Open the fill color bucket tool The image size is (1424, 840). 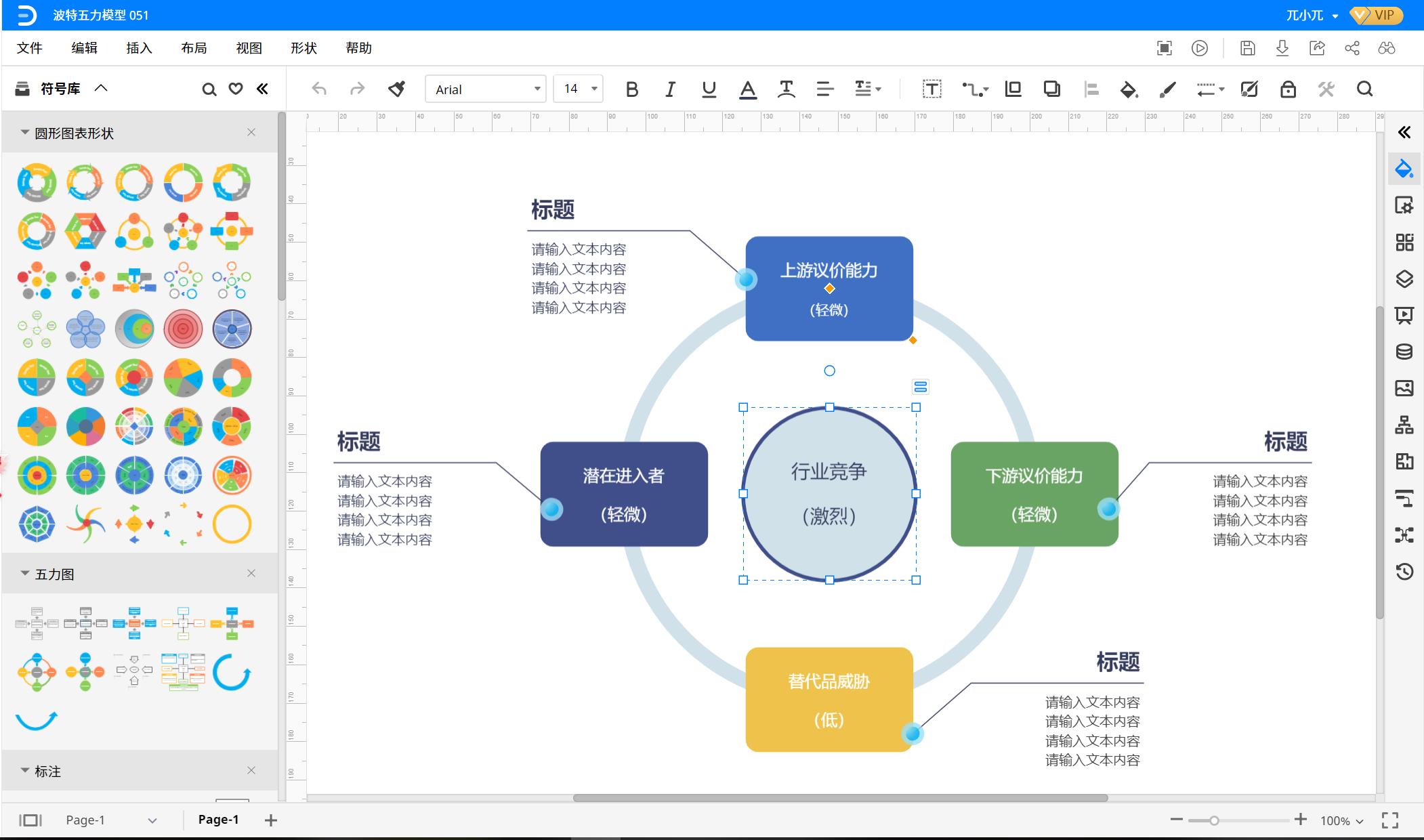[1128, 89]
